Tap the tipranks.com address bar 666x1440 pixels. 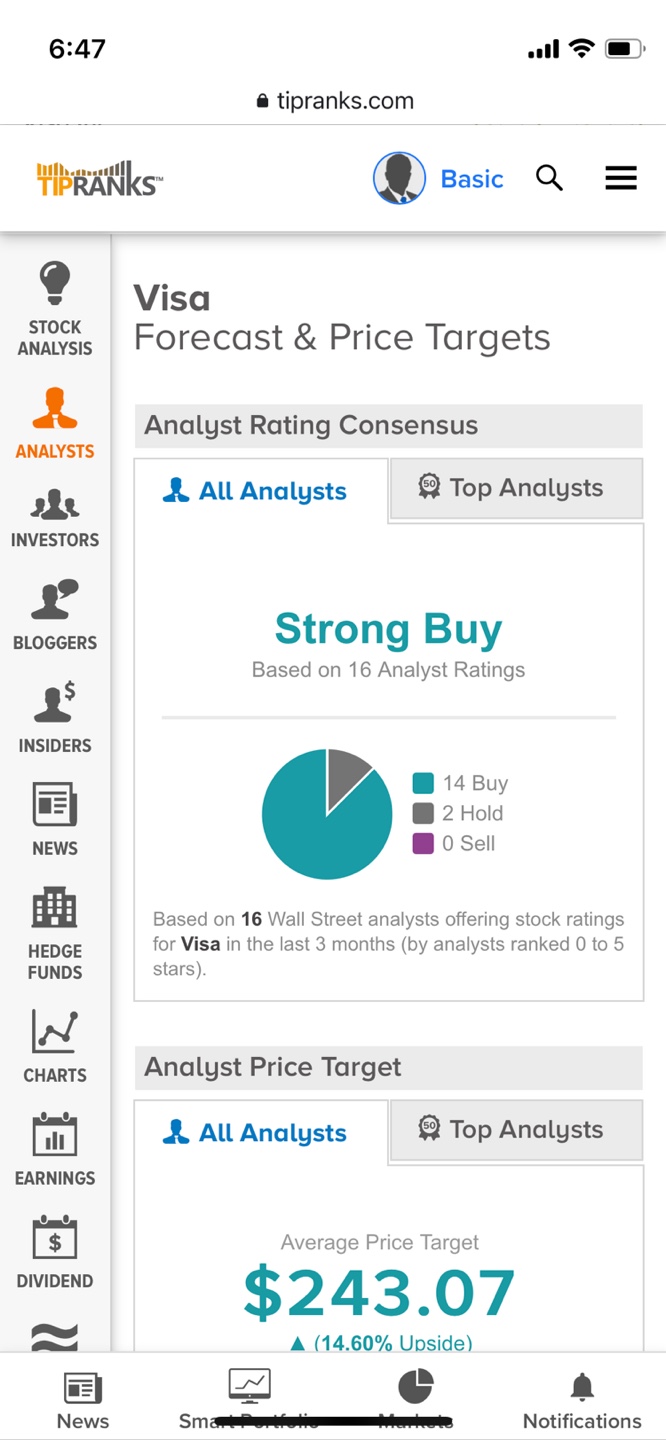334,101
